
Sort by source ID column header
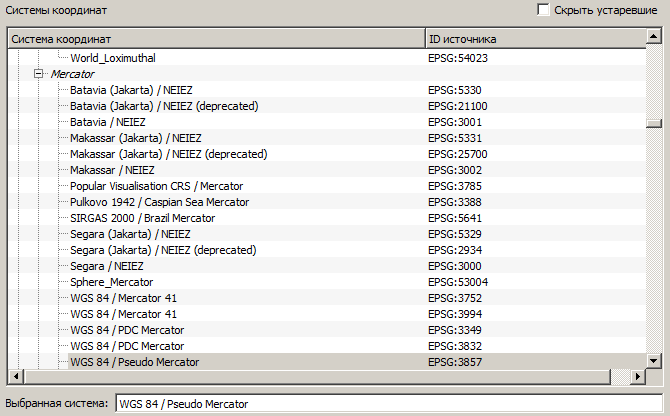pyautogui.click(x=533, y=39)
